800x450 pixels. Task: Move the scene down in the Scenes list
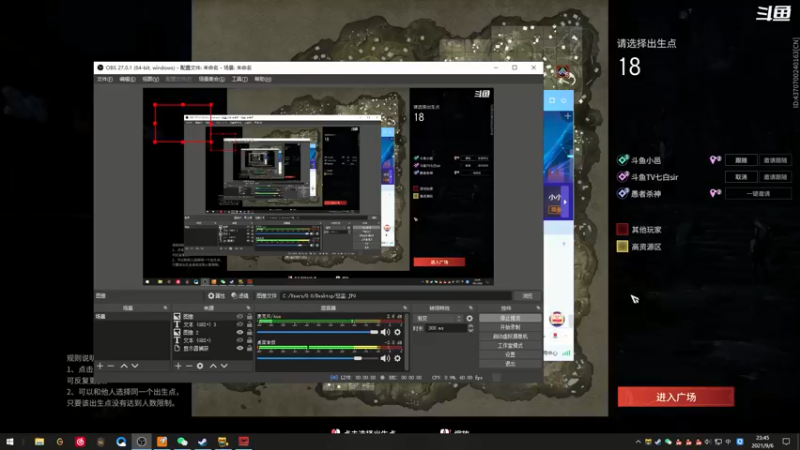coord(135,366)
